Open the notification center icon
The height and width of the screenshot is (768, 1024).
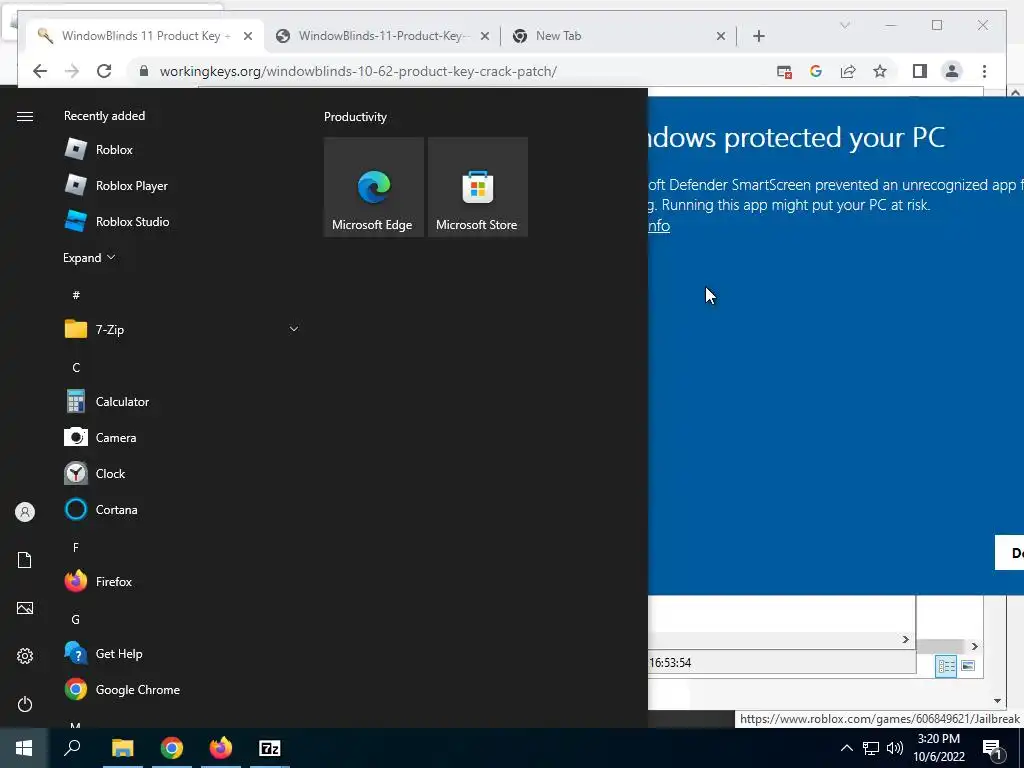coord(992,748)
